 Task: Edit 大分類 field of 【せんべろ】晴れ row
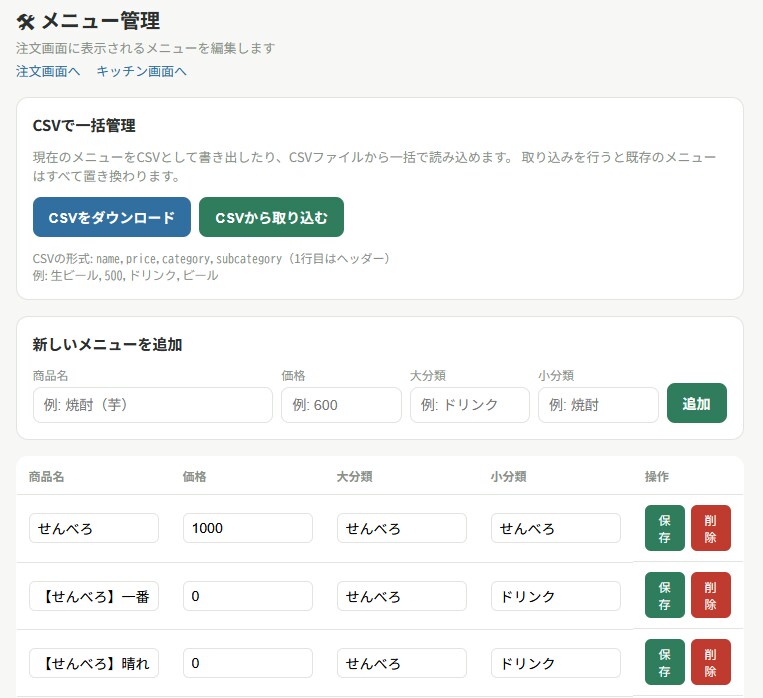click(x=402, y=663)
